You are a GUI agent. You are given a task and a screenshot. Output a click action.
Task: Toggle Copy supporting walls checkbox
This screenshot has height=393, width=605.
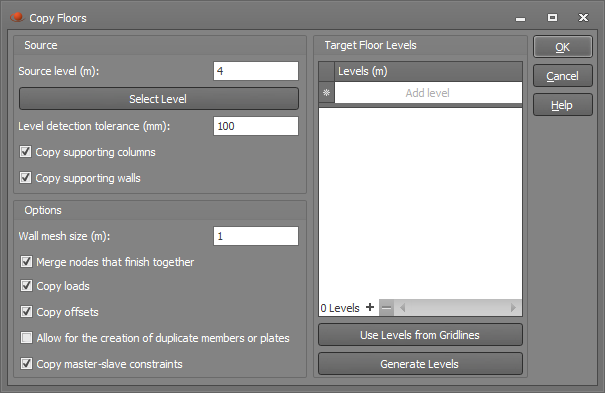pos(25,178)
